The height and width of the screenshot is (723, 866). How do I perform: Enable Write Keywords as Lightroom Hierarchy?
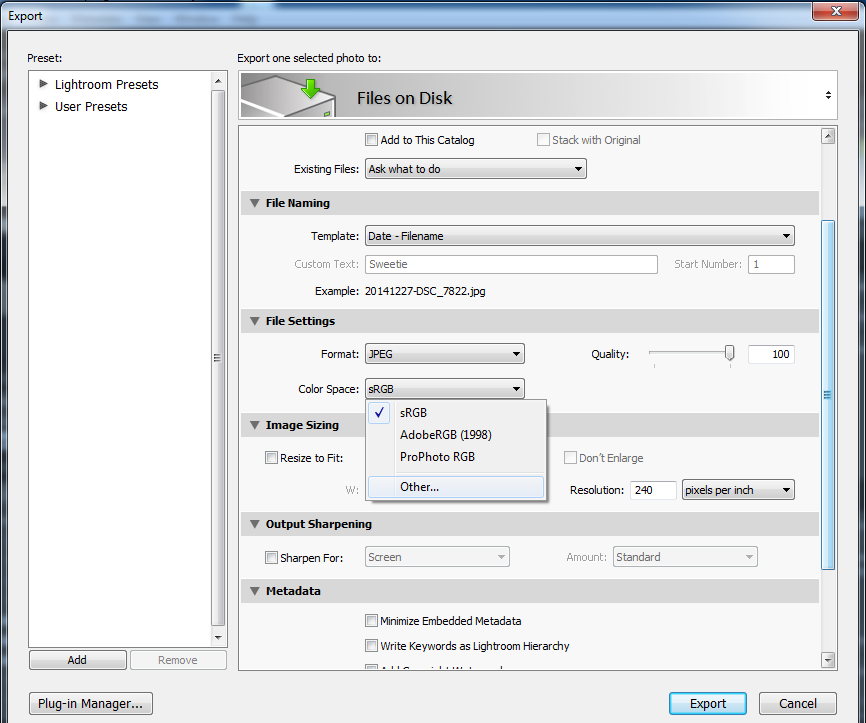pyautogui.click(x=371, y=646)
